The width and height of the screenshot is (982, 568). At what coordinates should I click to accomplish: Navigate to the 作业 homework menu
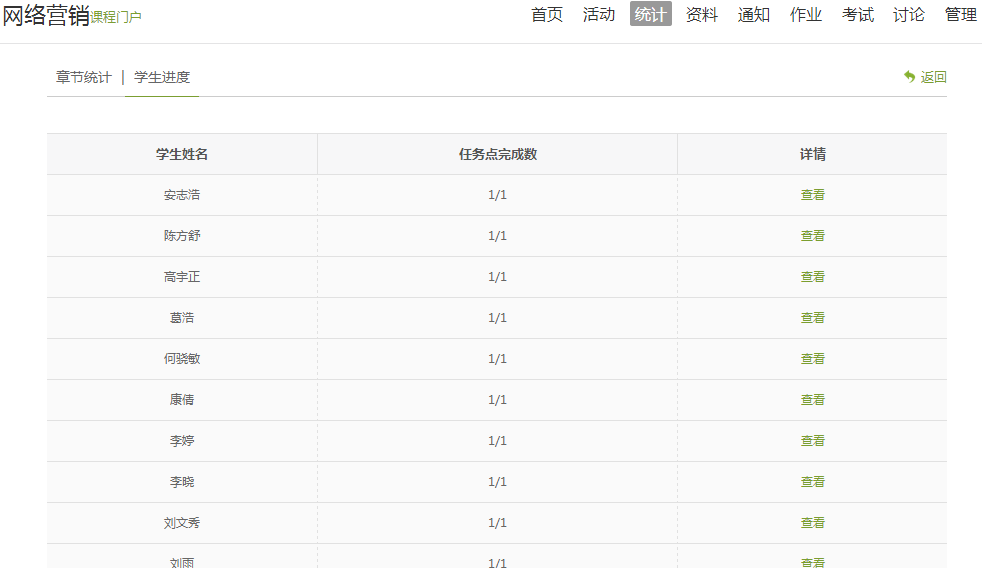(806, 15)
